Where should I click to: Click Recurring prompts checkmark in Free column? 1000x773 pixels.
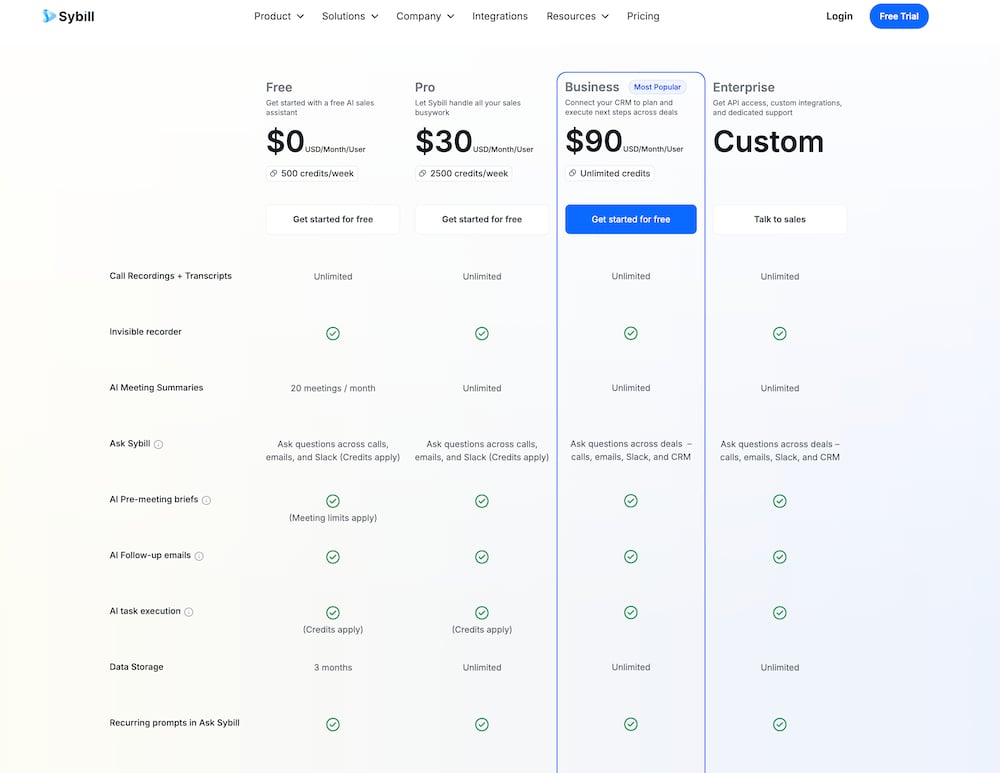pyautogui.click(x=333, y=724)
